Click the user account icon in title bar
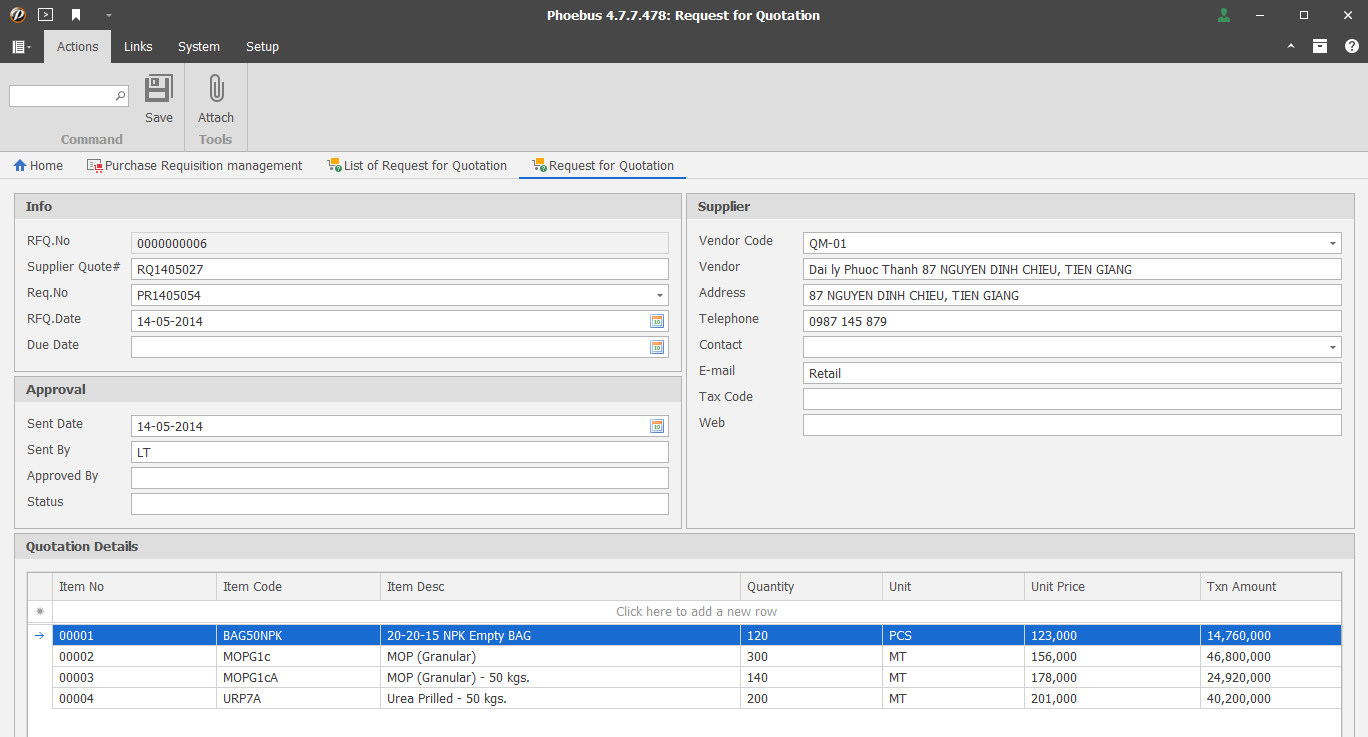Image resolution: width=1368 pixels, height=737 pixels. pos(1224,15)
